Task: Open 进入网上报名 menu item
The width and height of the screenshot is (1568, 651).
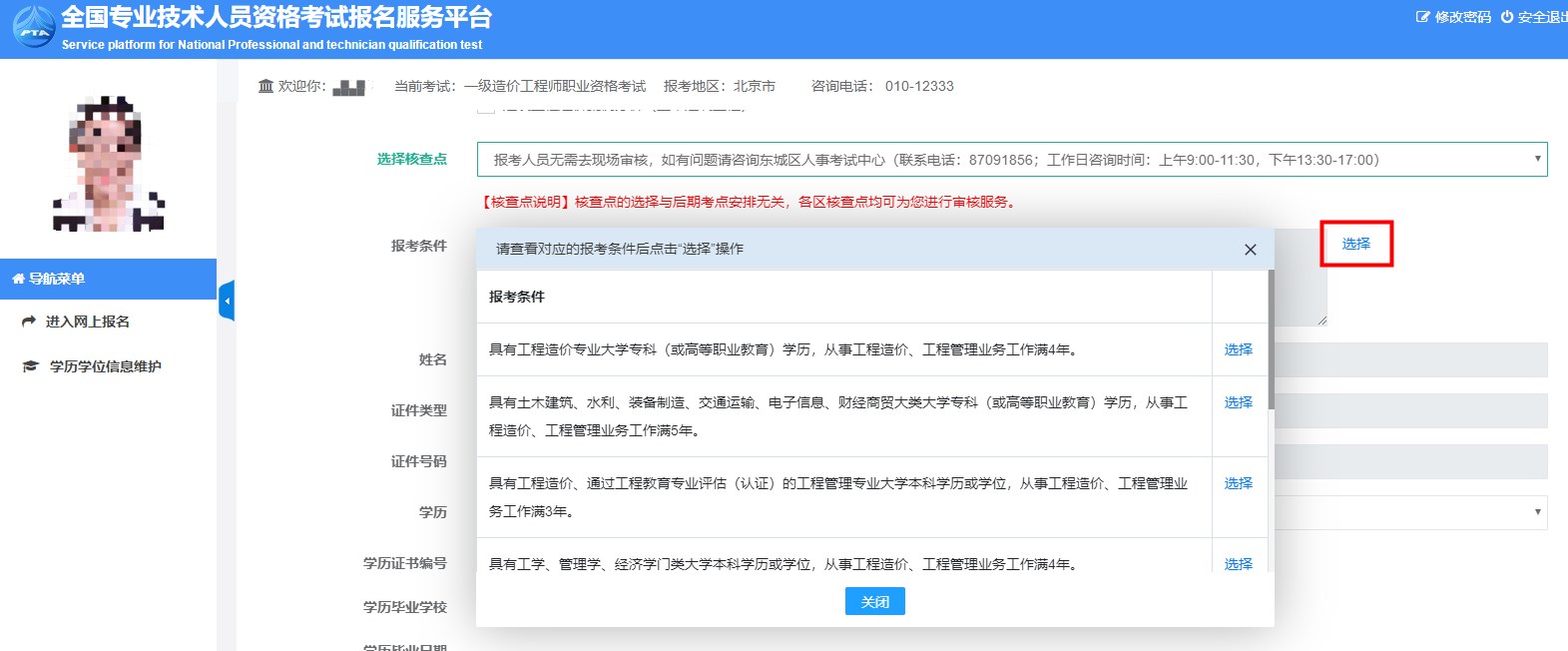Action: click(x=88, y=322)
